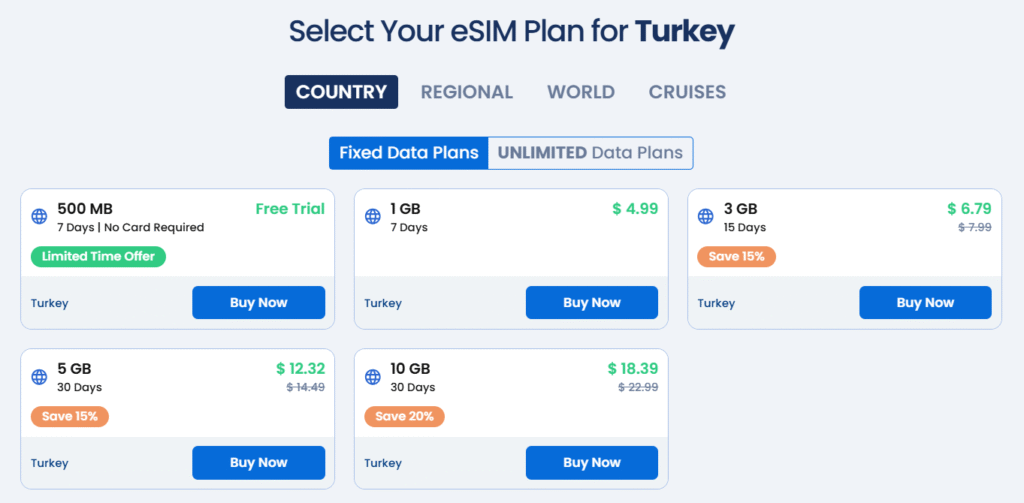Open the World tab
Image resolution: width=1024 pixels, height=503 pixels.
coord(580,92)
